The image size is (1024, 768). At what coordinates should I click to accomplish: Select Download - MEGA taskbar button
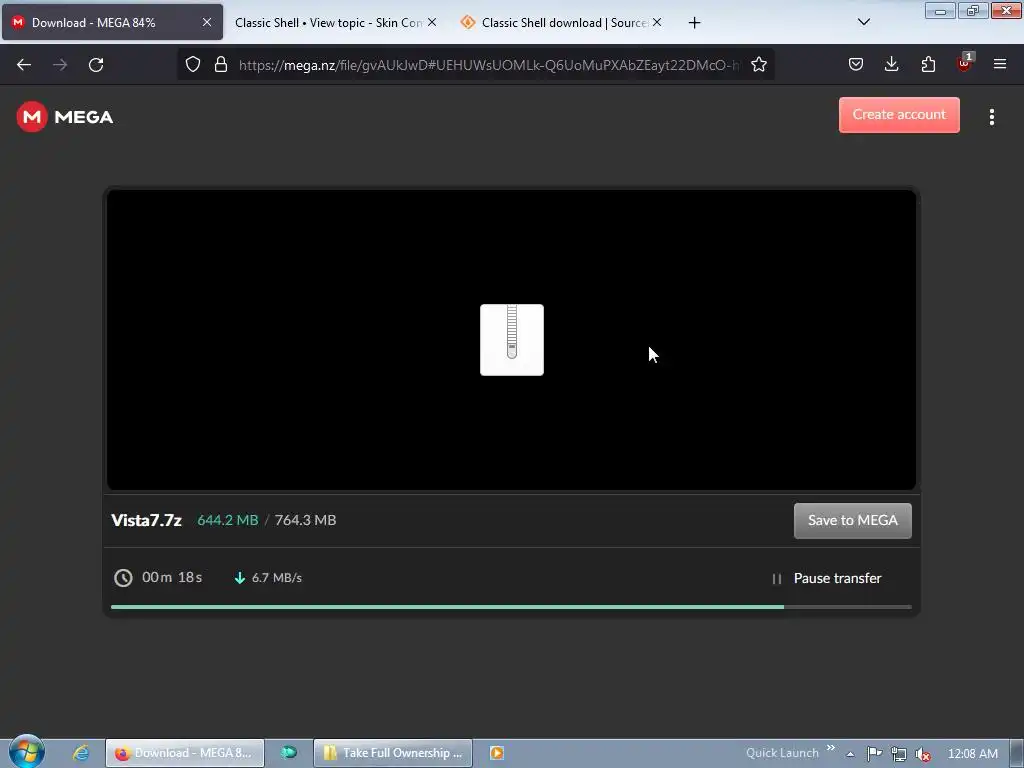pos(185,753)
